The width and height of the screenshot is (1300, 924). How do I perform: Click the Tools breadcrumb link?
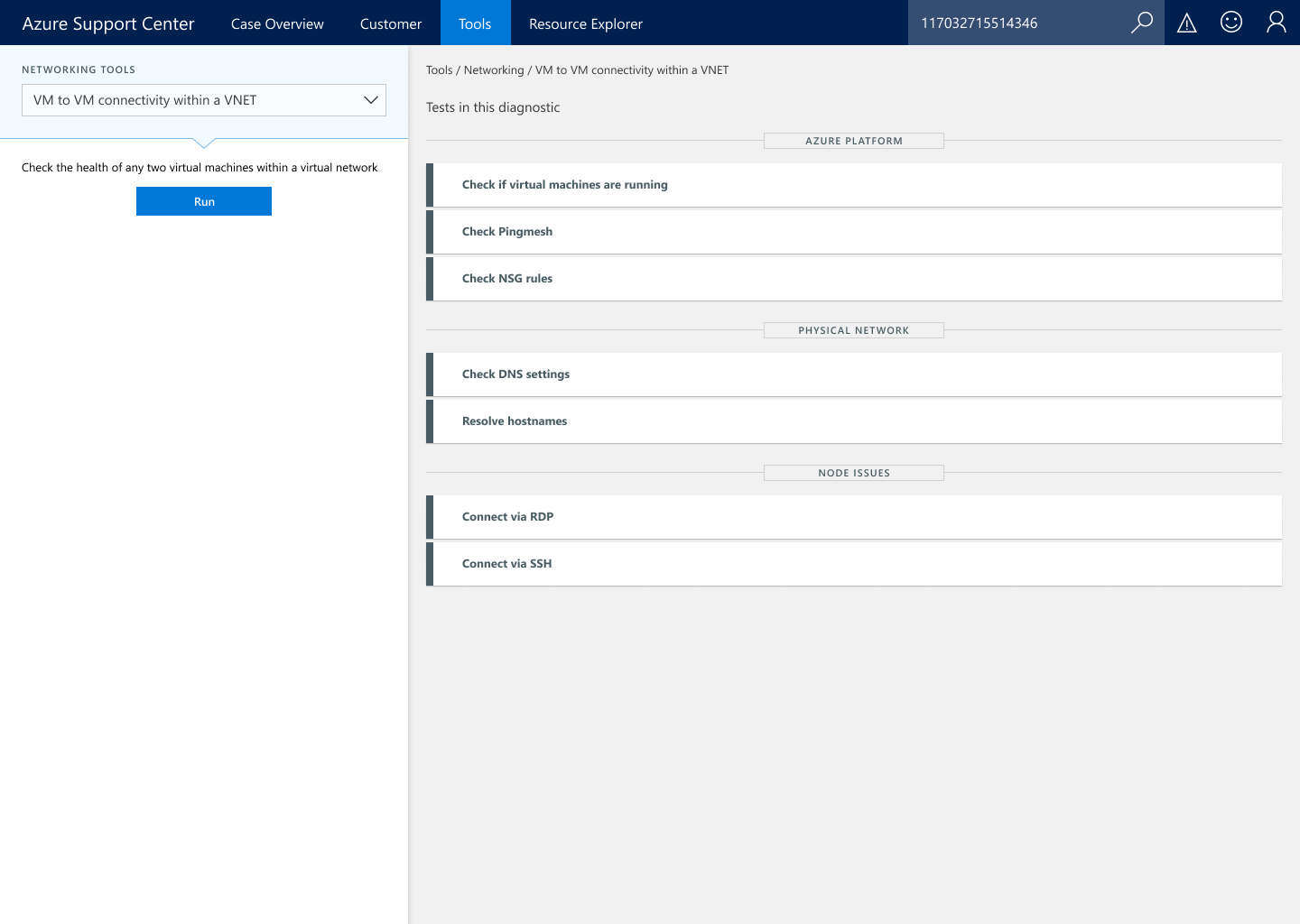440,70
